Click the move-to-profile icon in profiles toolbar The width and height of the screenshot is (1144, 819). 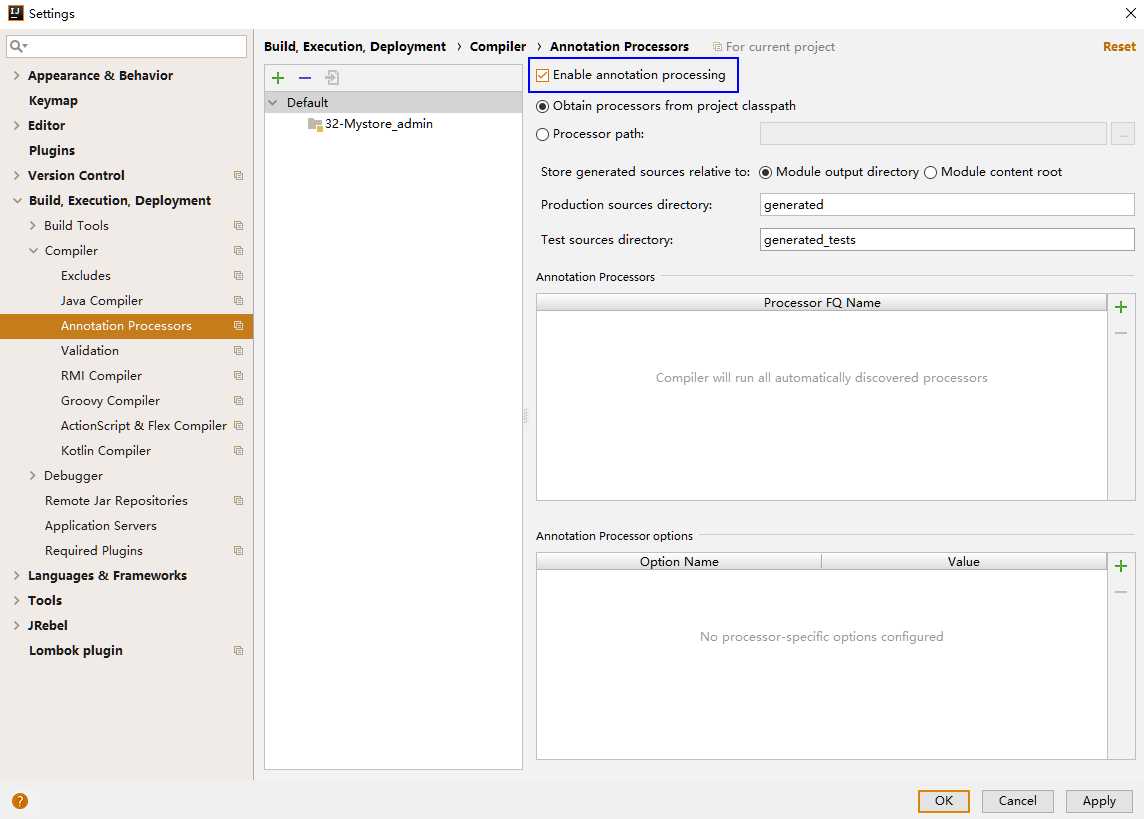point(332,78)
